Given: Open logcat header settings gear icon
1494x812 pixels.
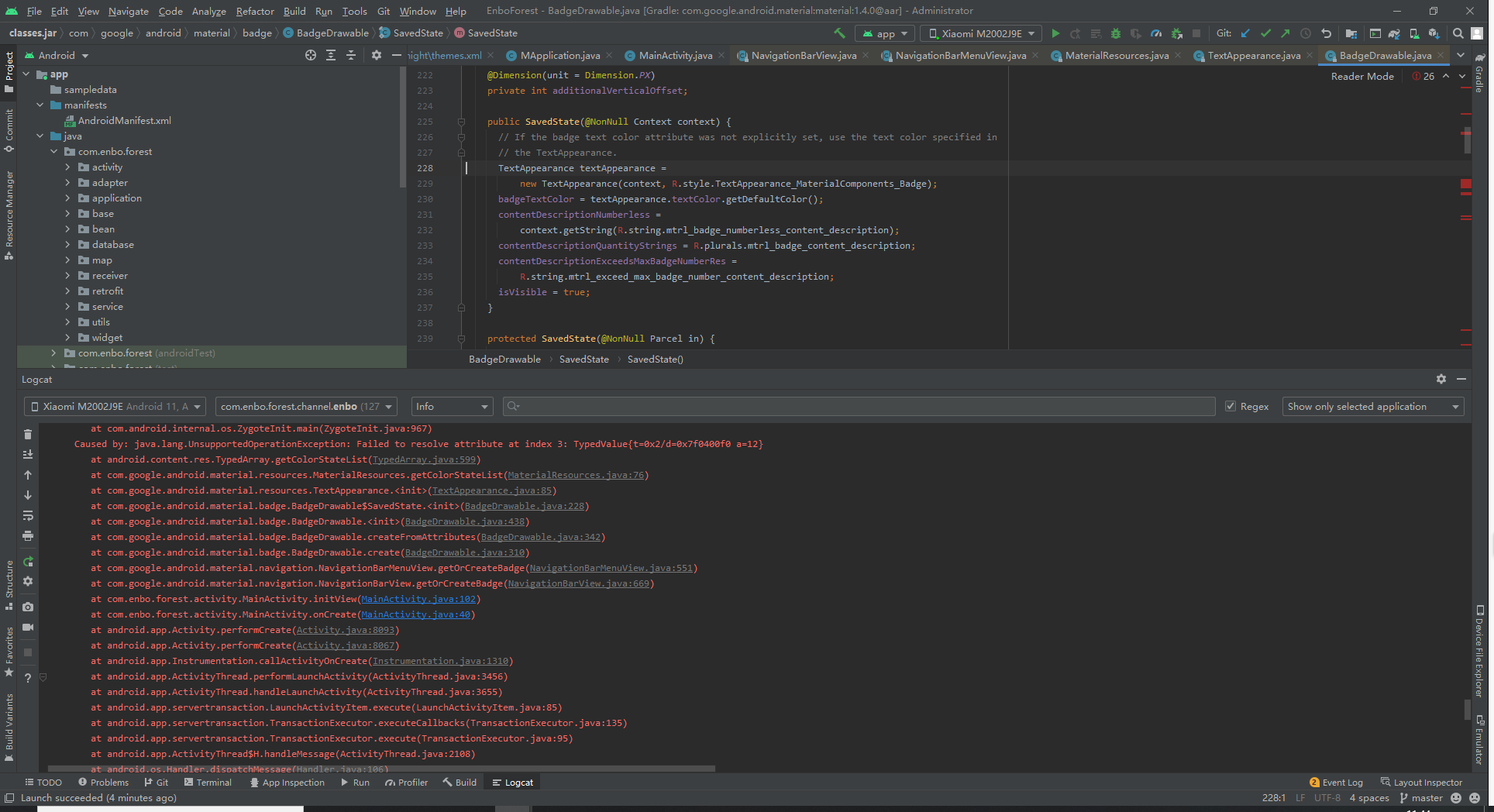Looking at the screenshot, I should [28, 581].
